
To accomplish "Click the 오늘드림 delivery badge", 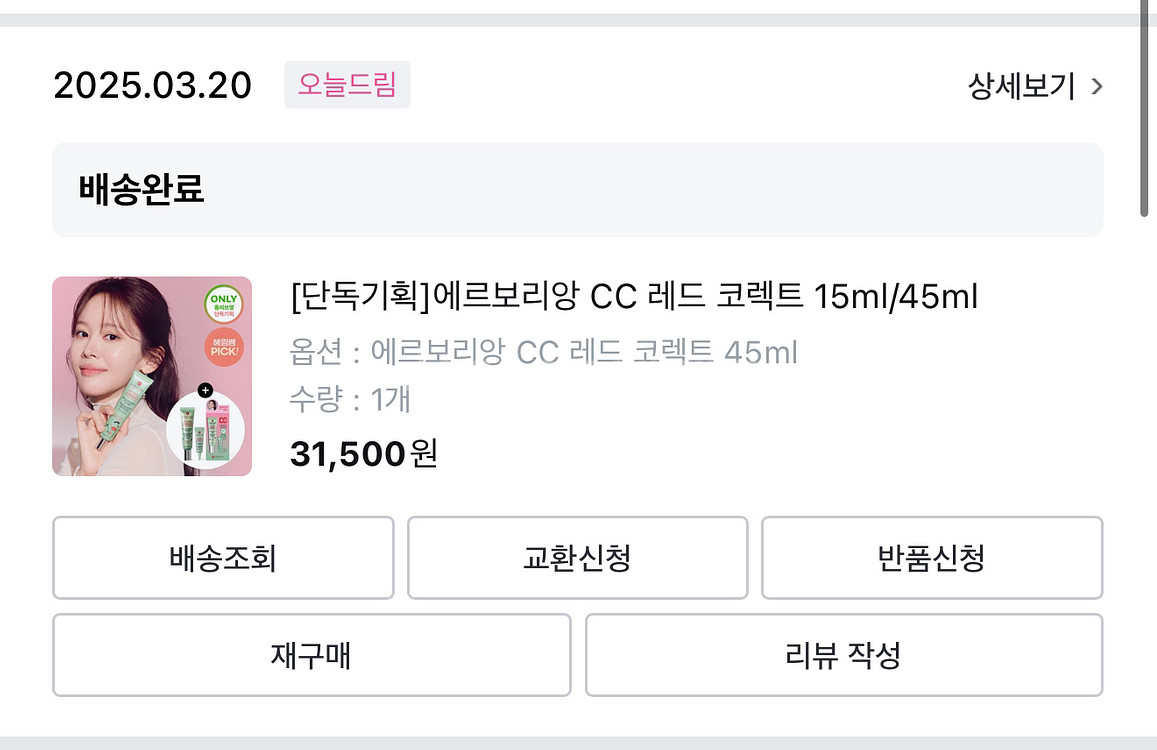I will [347, 85].
